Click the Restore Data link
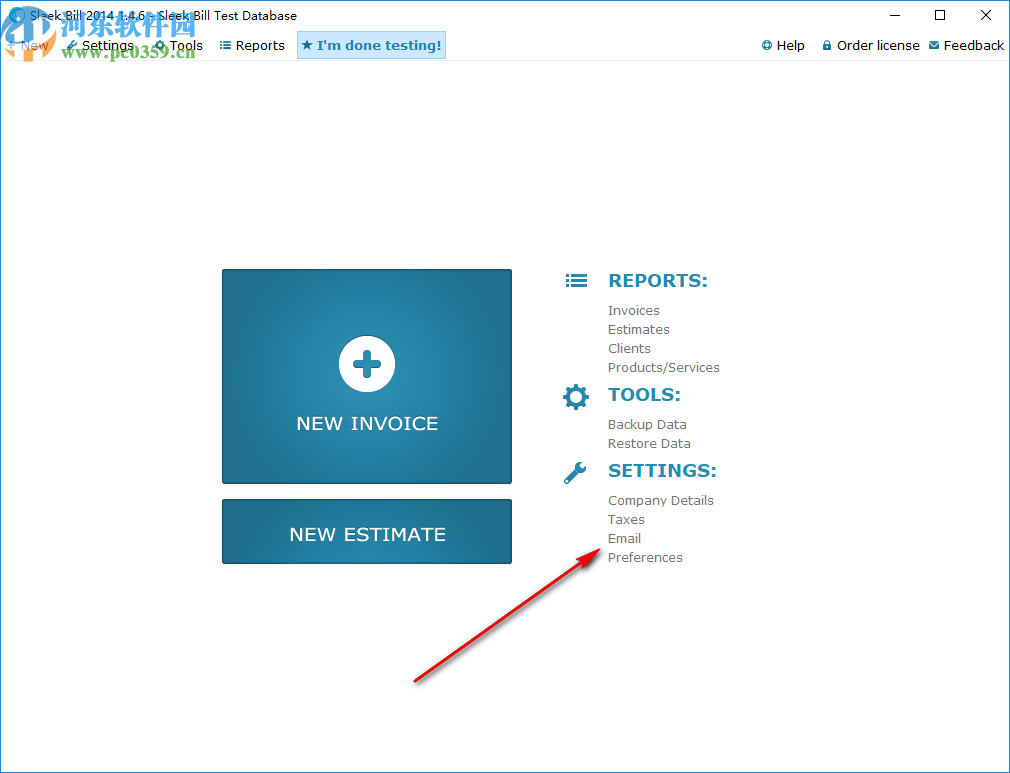The height and width of the screenshot is (773, 1010). (649, 443)
